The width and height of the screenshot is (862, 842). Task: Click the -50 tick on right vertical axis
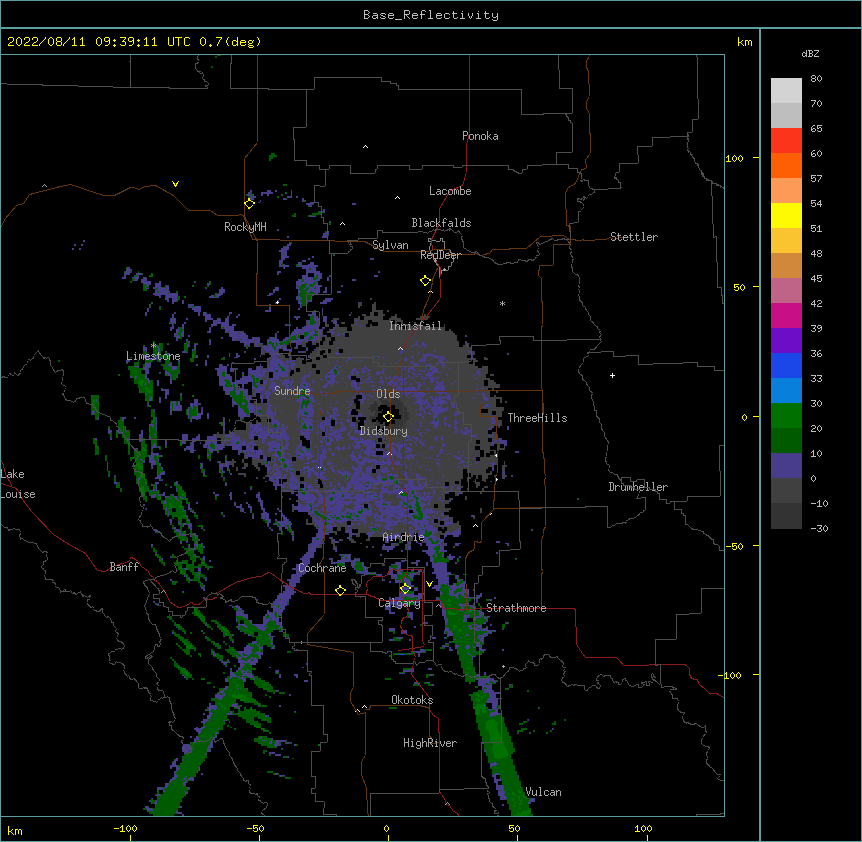click(x=734, y=546)
